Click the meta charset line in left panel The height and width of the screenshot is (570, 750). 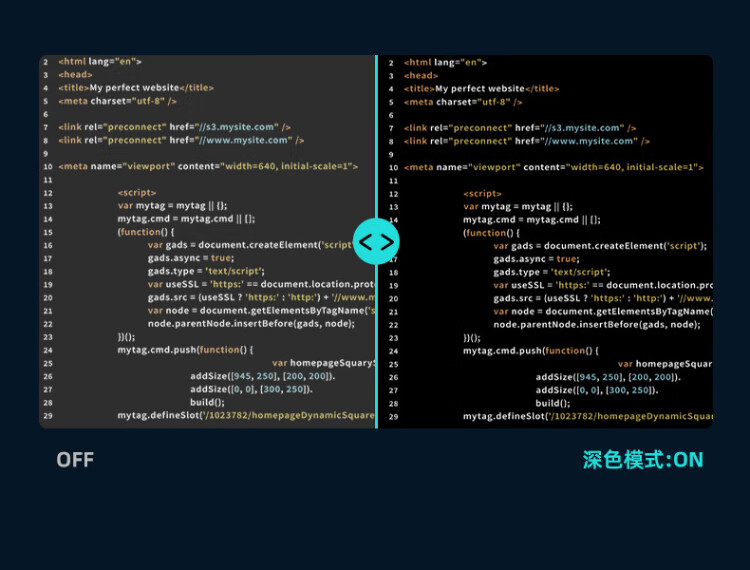[x=117, y=101]
